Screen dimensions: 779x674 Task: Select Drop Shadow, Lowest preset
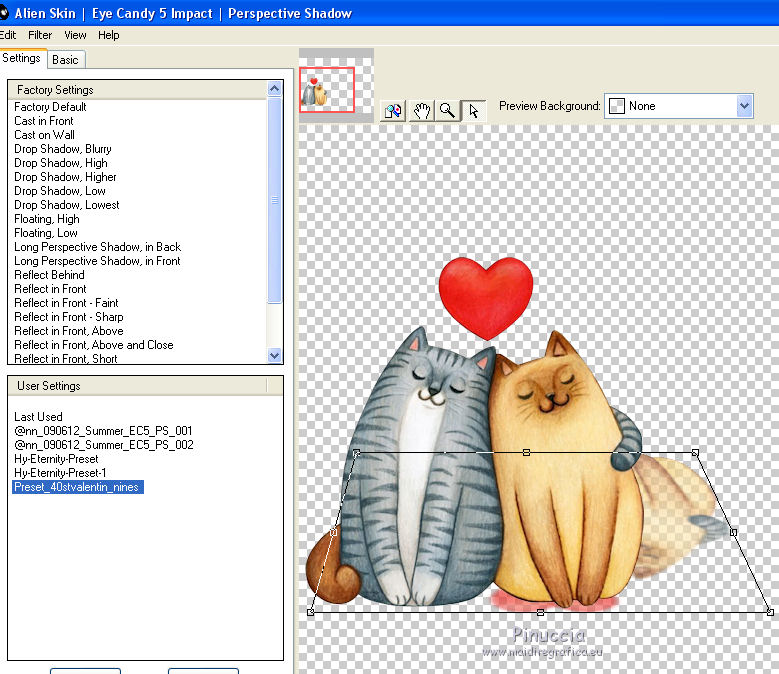[67, 205]
